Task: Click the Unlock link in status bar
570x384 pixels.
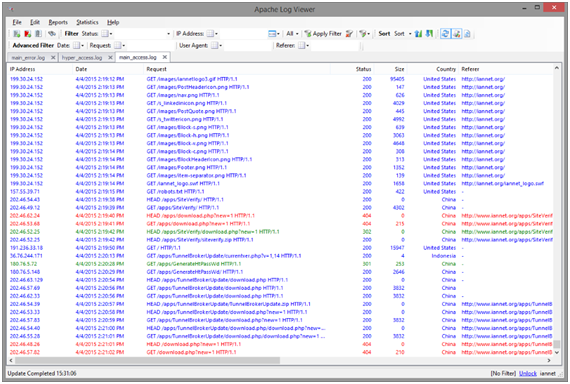Action: click(x=527, y=373)
